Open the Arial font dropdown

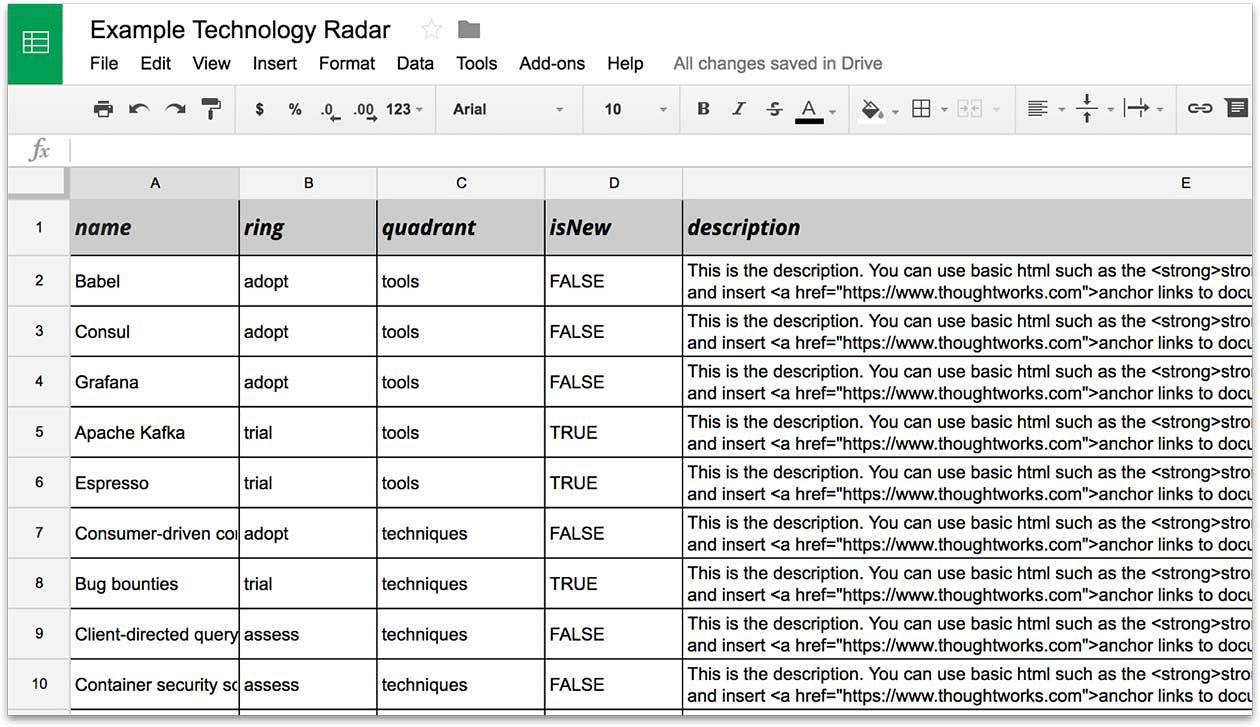(508, 109)
